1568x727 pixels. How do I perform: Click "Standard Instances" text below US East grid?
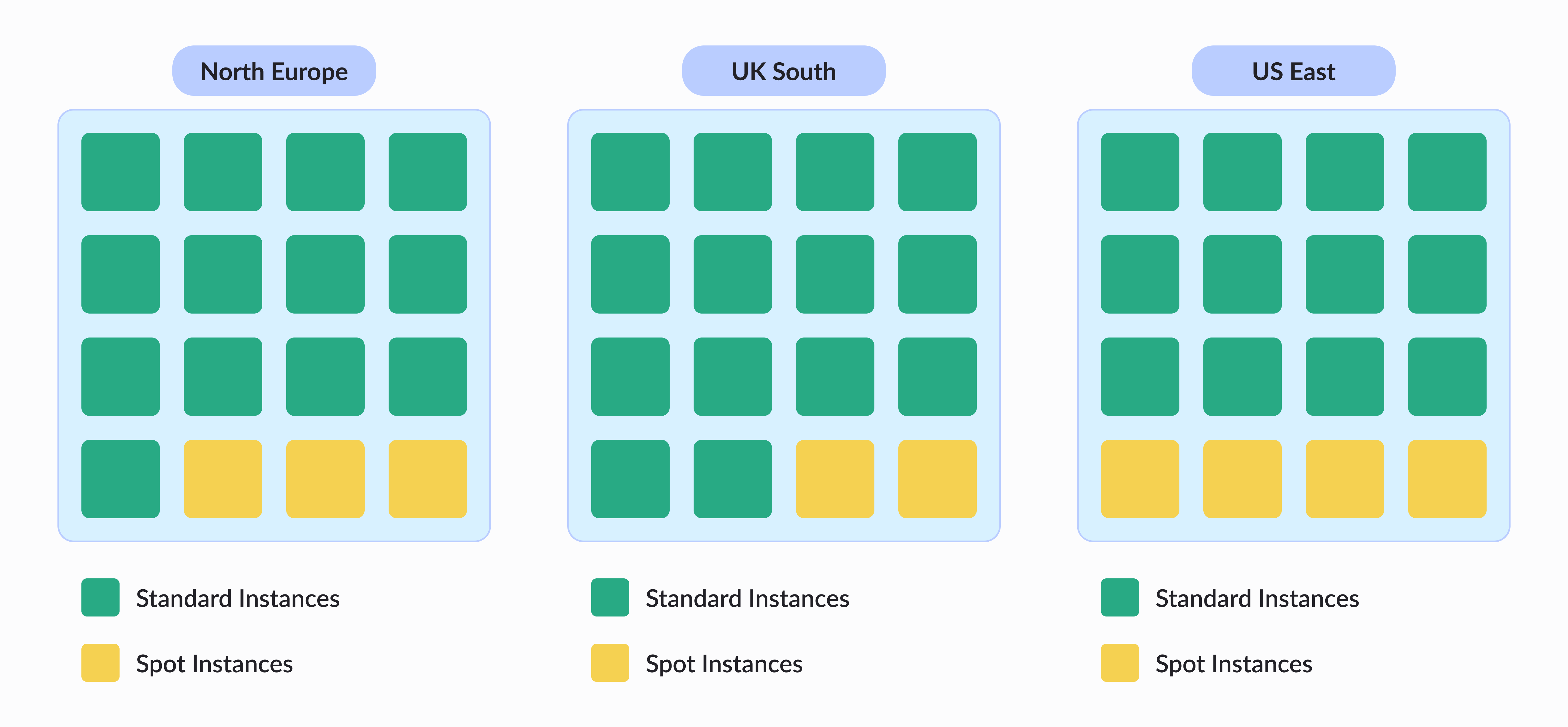coord(1257,599)
